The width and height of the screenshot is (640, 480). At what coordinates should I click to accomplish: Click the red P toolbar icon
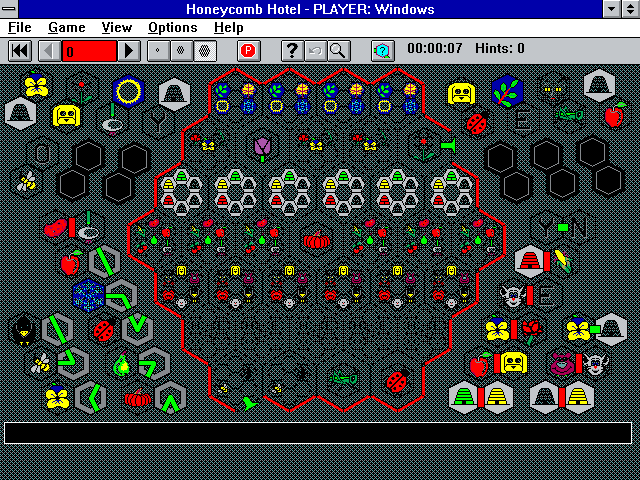pos(248,50)
